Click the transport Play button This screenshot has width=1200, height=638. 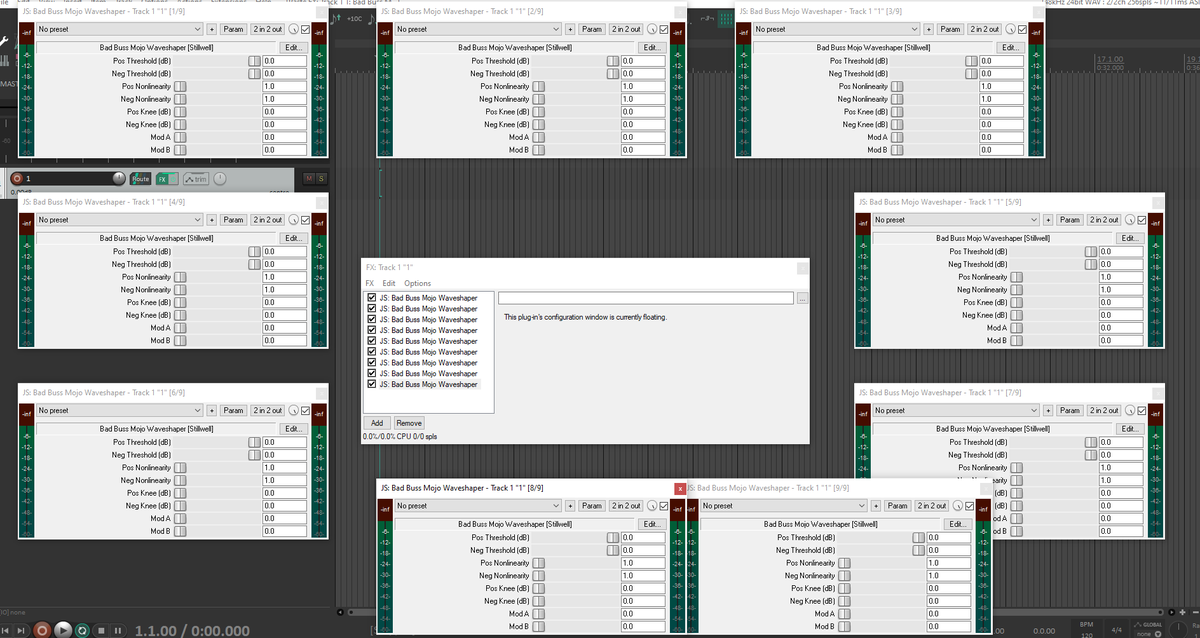(x=63, y=631)
